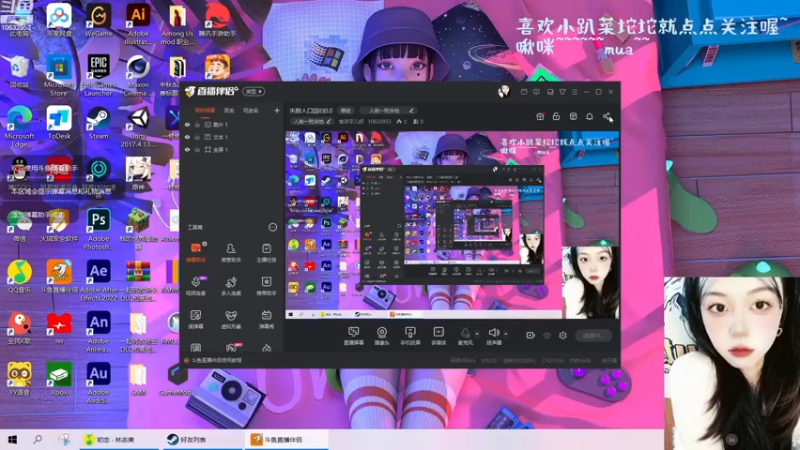This screenshot has width=800, height=450.
Task: Open the WeGame desktop shortcut
Action: (x=98, y=20)
